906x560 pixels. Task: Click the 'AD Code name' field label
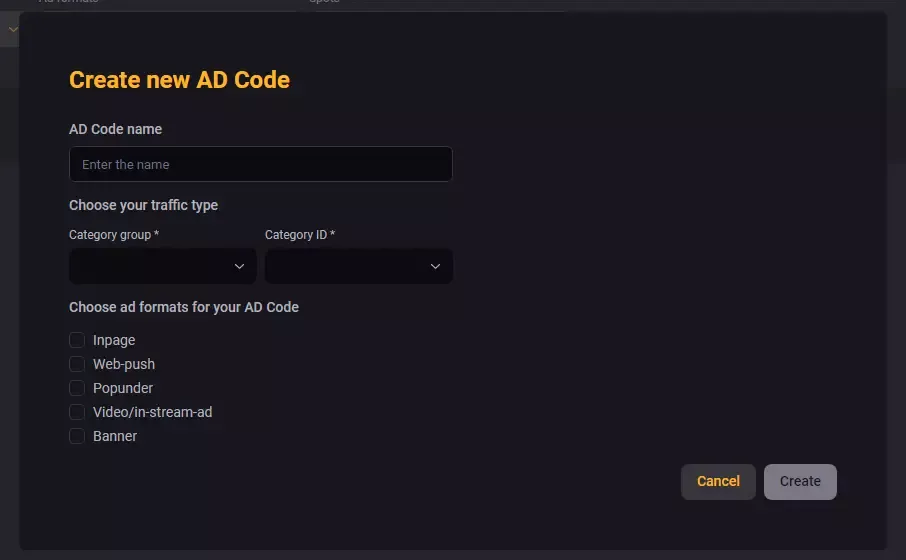tap(115, 129)
